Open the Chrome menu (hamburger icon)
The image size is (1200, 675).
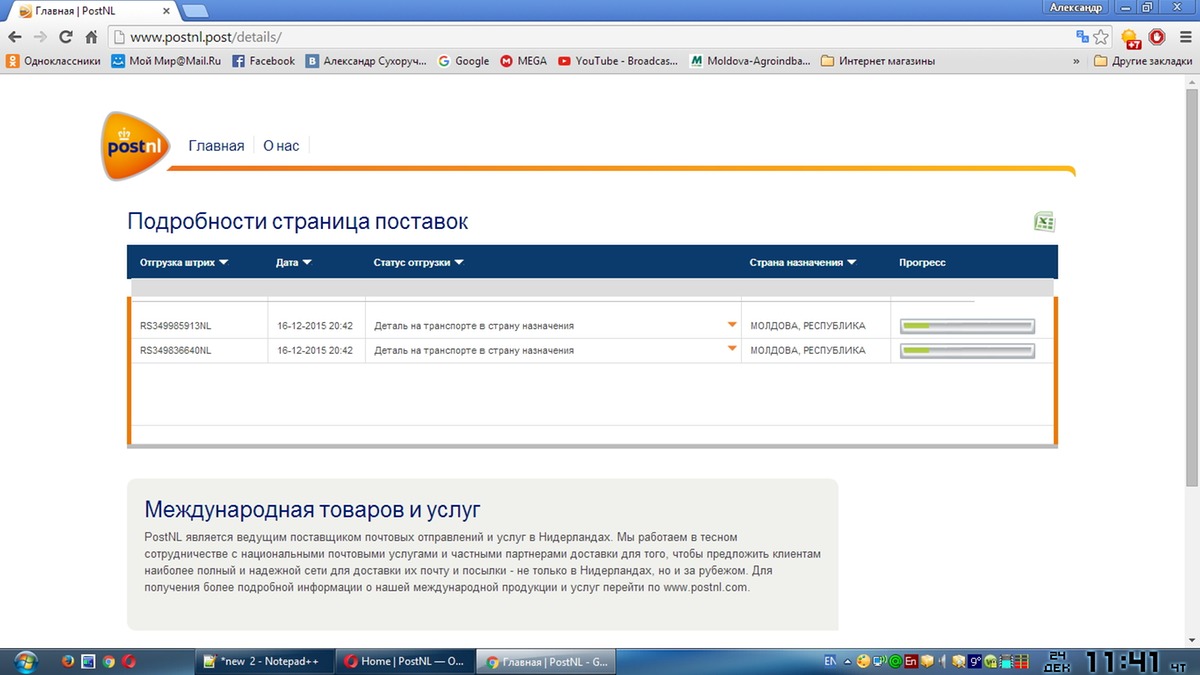[1185, 37]
